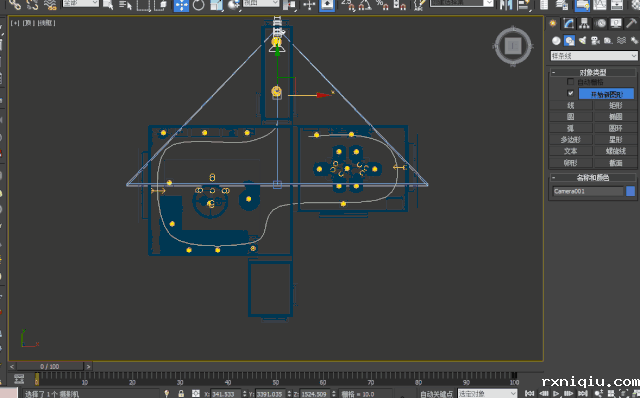Select the Lights create category
The image size is (640, 398).
coord(582,40)
